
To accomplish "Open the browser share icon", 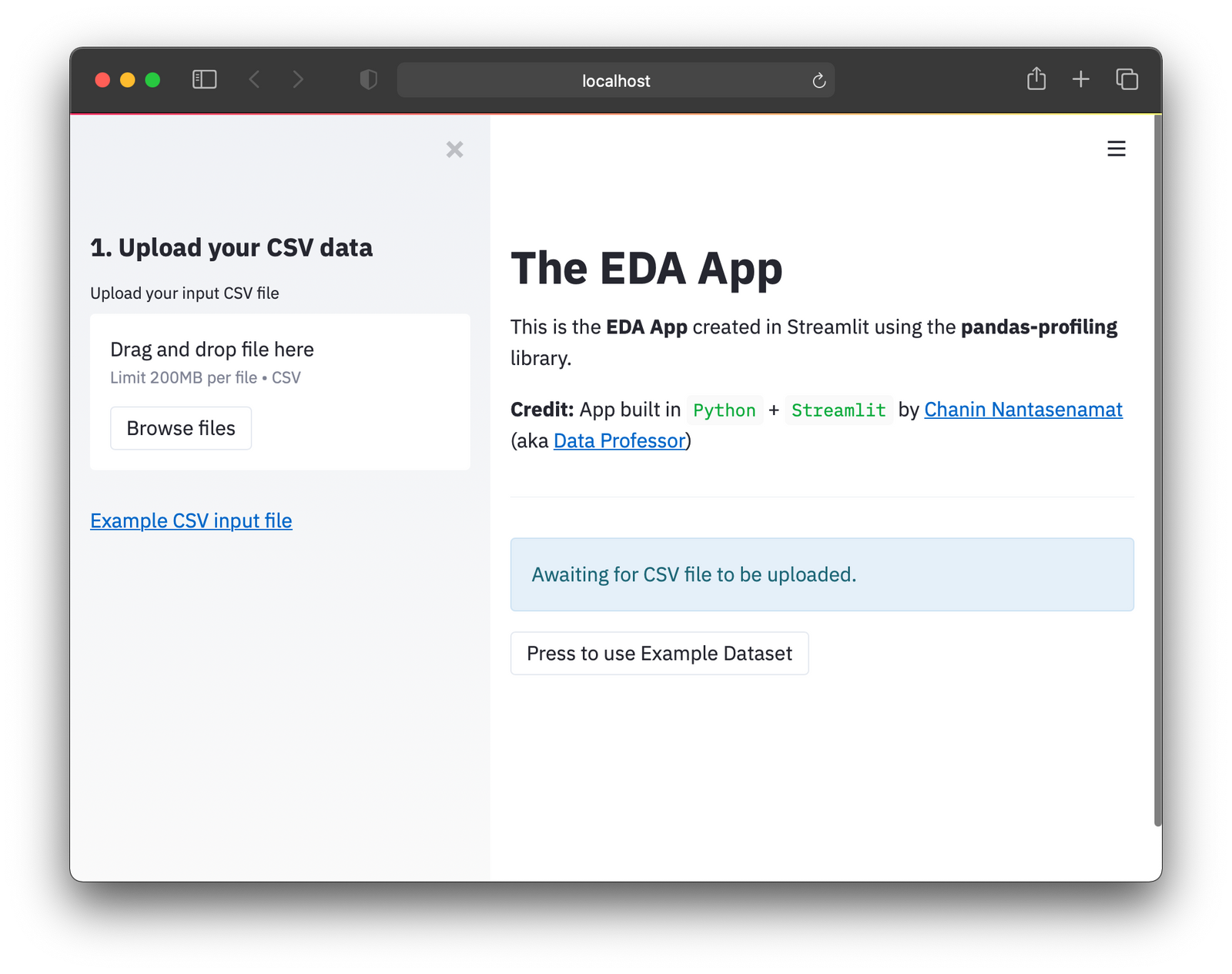I will click(1036, 79).
